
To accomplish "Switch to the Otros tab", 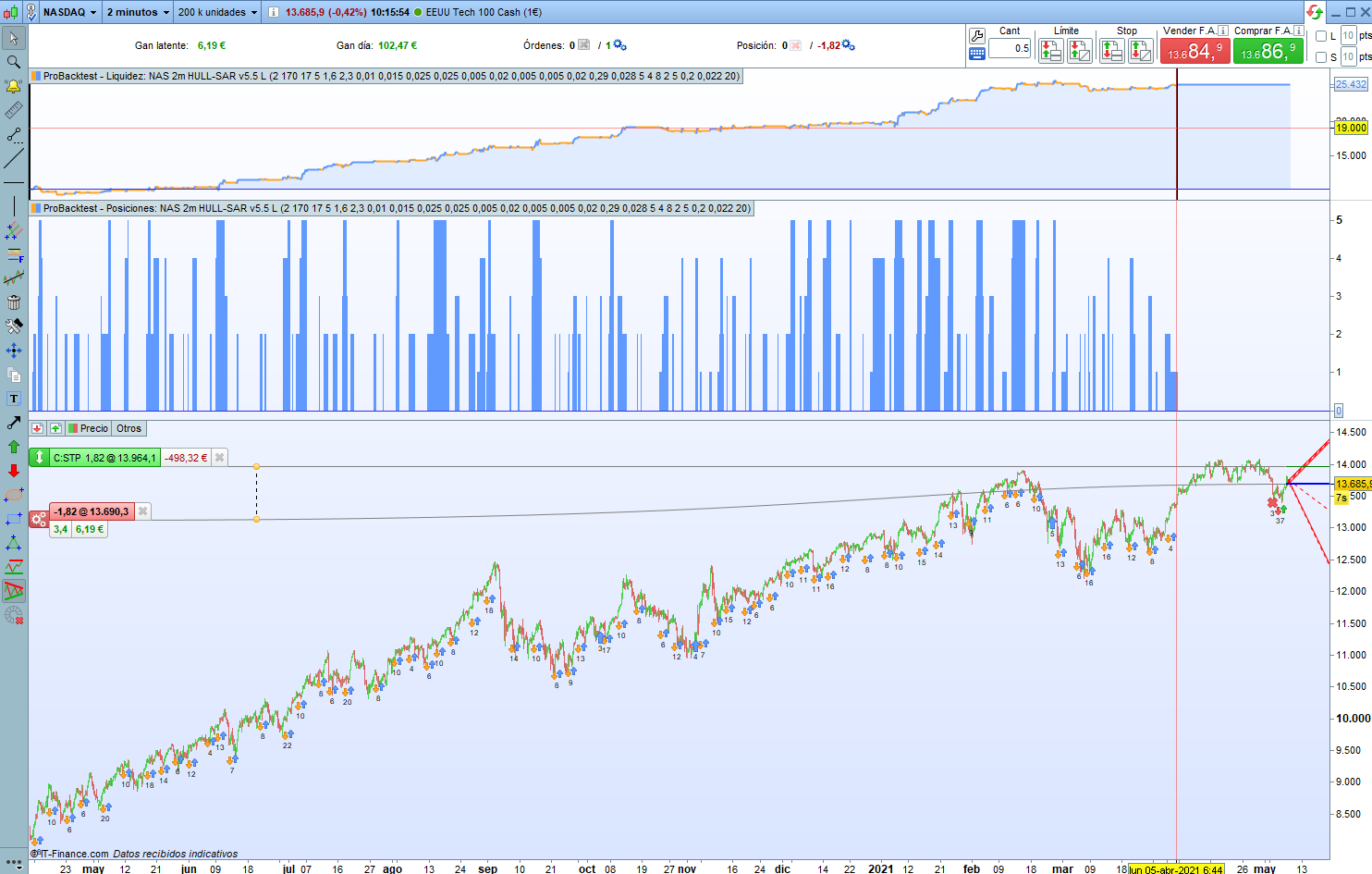I will [129, 428].
